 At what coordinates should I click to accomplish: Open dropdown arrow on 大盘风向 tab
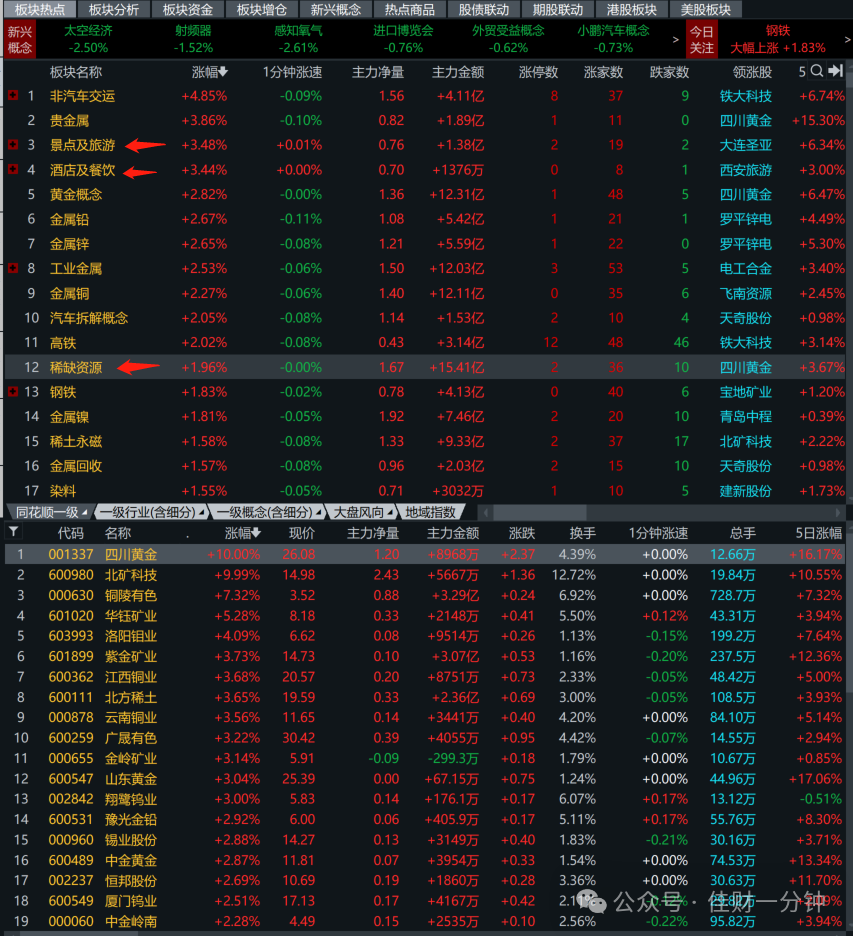click(x=390, y=513)
